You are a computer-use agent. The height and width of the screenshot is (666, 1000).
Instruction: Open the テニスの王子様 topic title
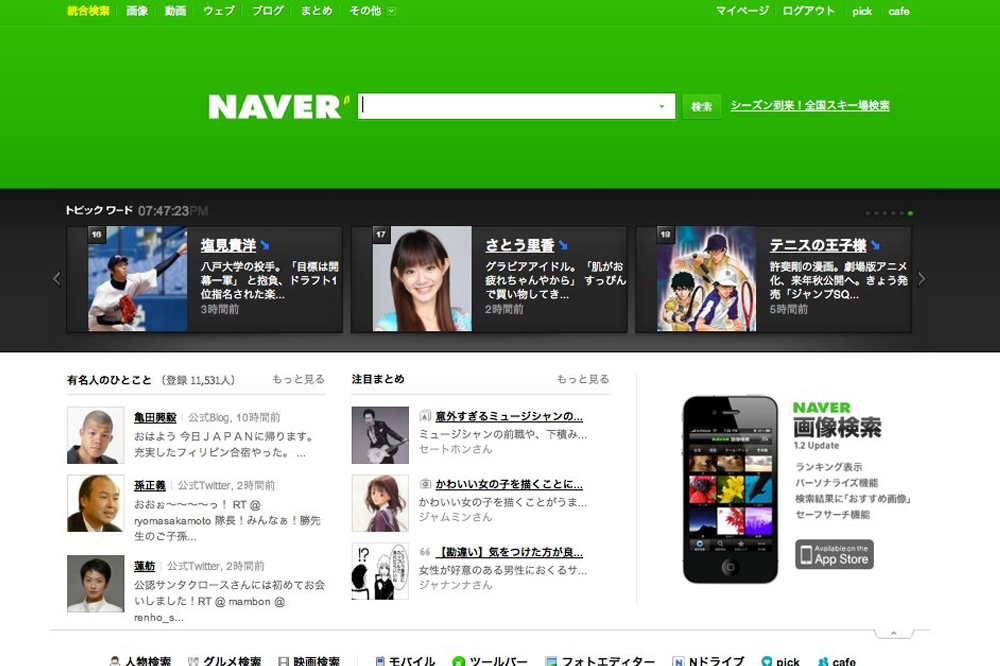[818, 245]
